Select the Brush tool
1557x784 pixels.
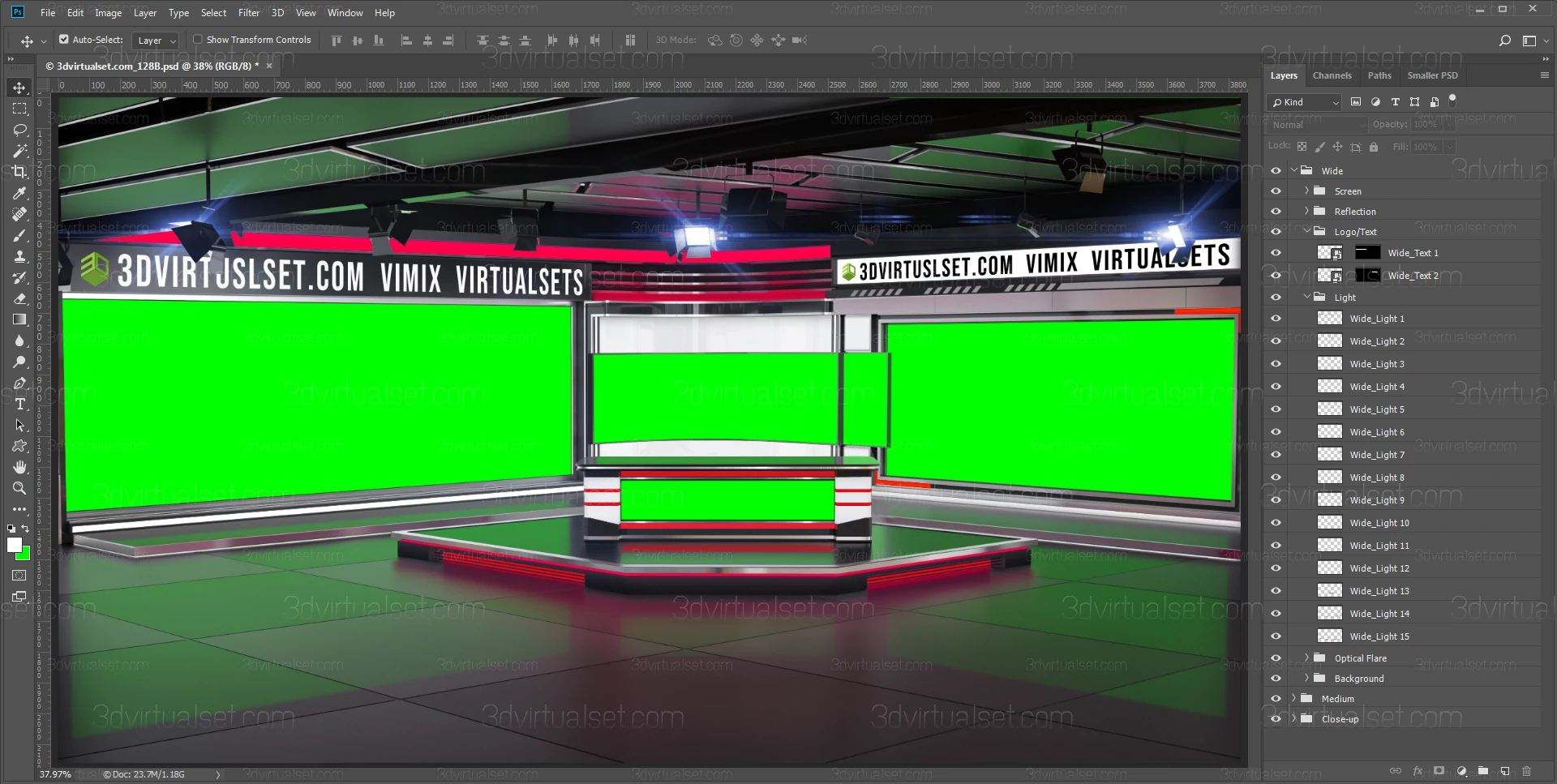19,235
